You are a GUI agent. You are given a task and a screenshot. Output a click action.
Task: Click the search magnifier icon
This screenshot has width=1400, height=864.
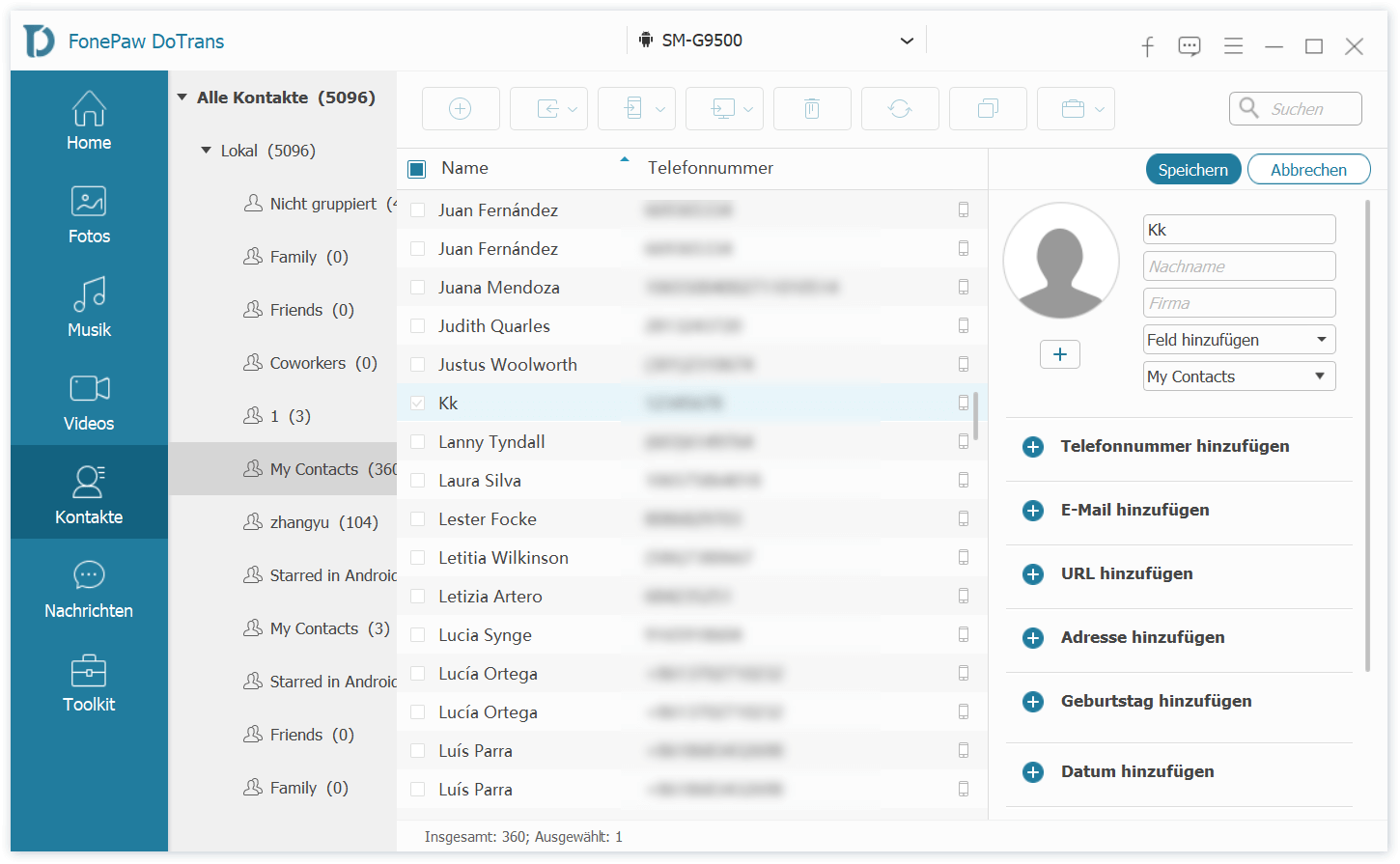pyautogui.click(x=1248, y=108)
